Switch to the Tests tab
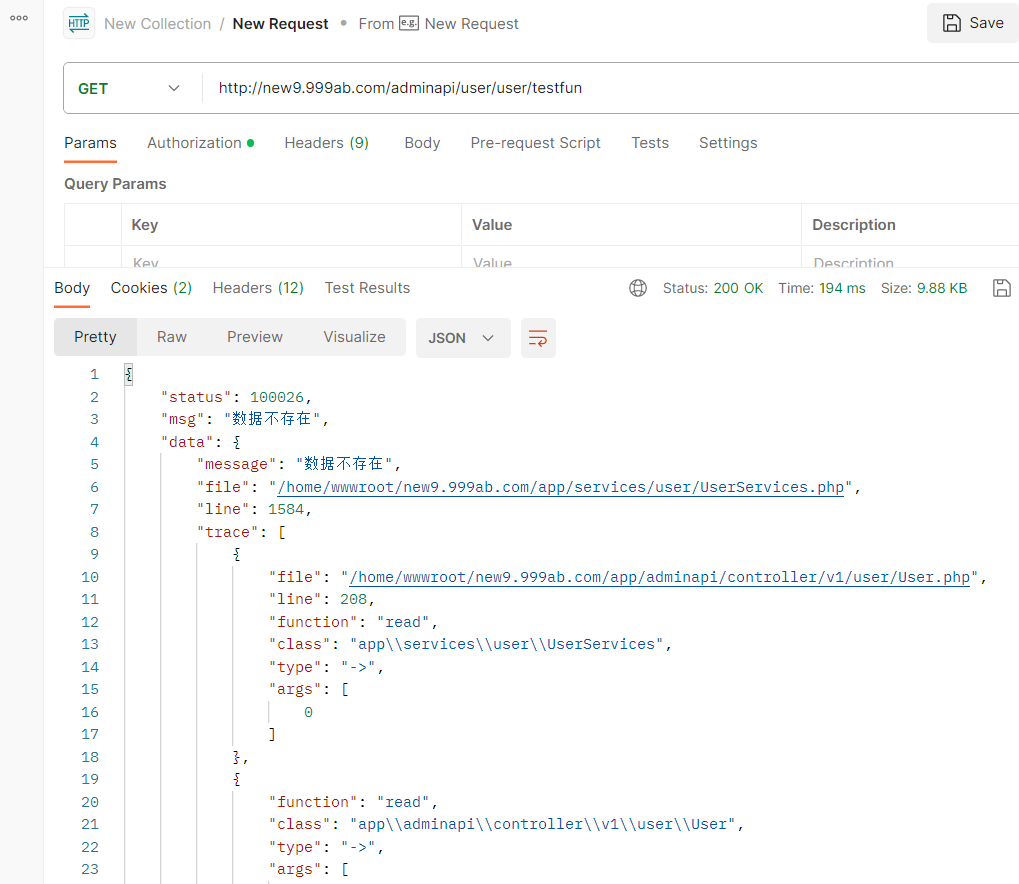1019x884 pixels. tap(649, 143)
